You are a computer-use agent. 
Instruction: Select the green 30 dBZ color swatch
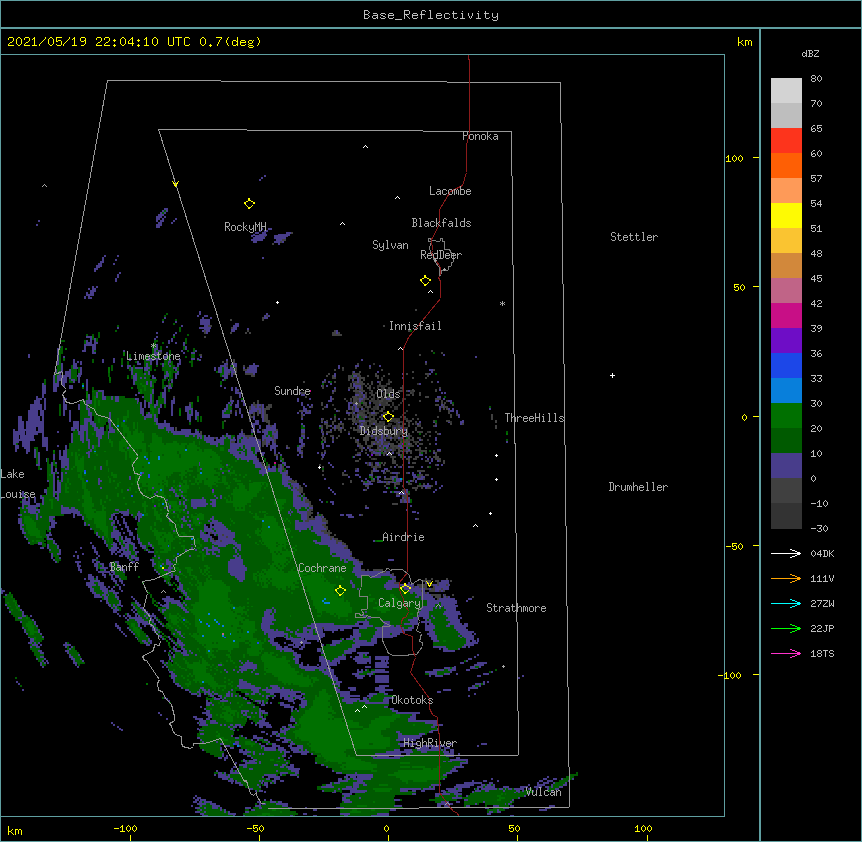786,416
